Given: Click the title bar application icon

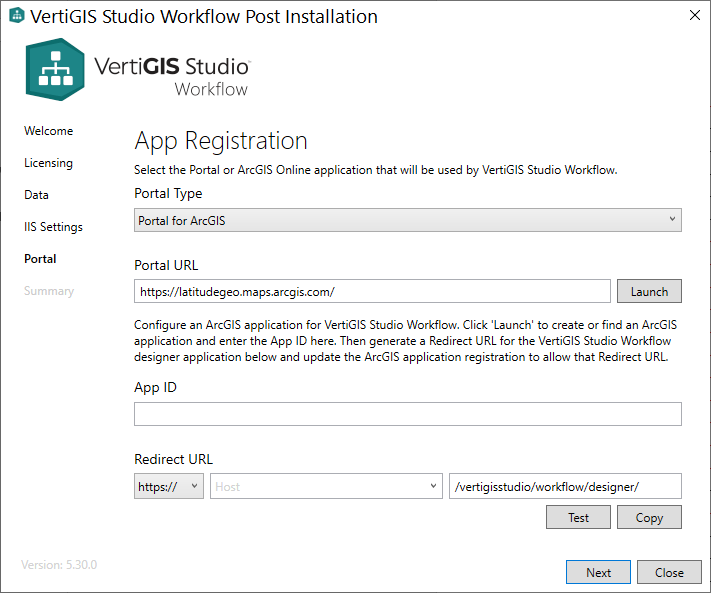Looking at the screenshot, I should point(17,15).
